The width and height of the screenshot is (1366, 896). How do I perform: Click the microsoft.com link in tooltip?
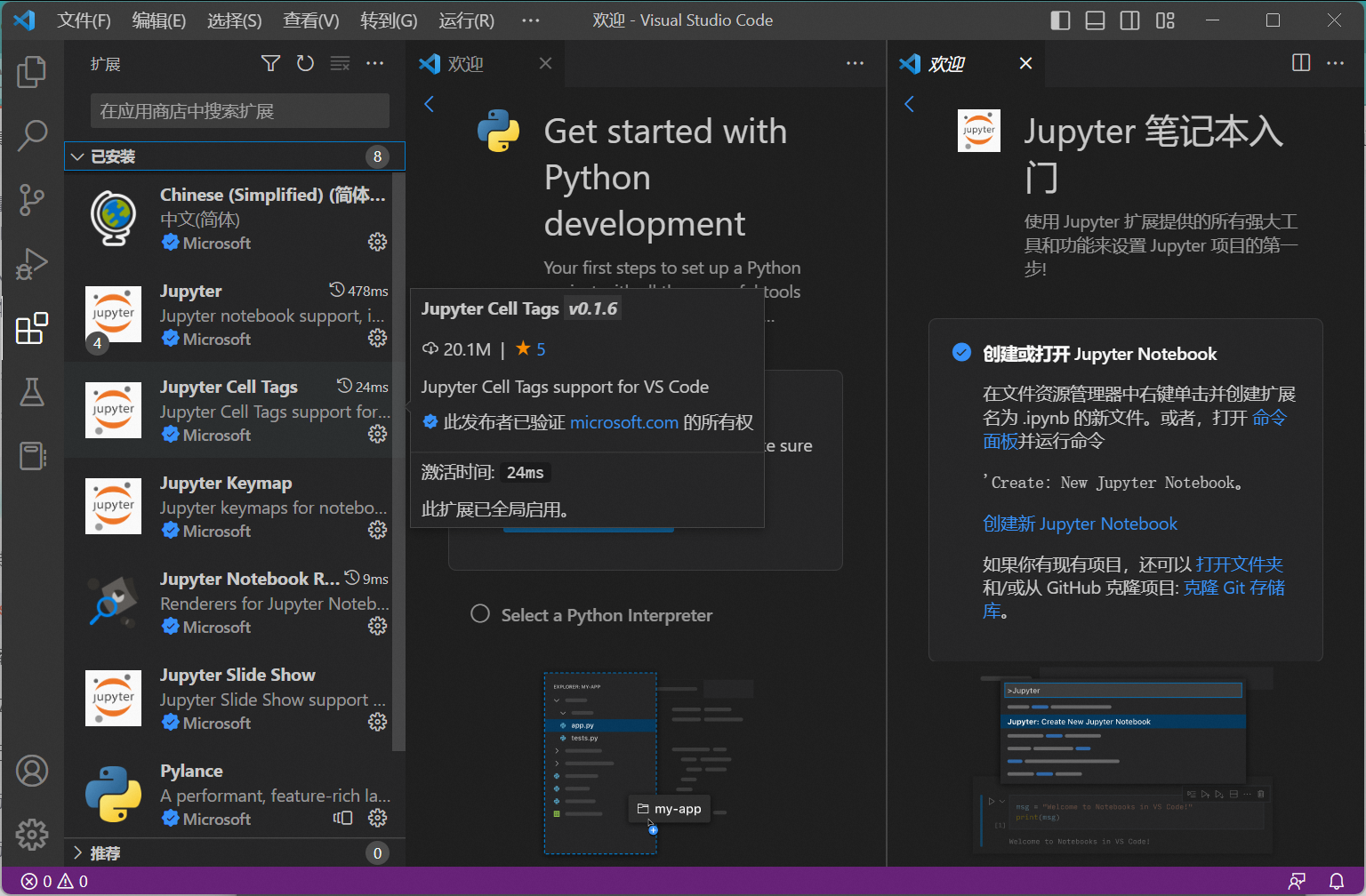click(623, 422)
